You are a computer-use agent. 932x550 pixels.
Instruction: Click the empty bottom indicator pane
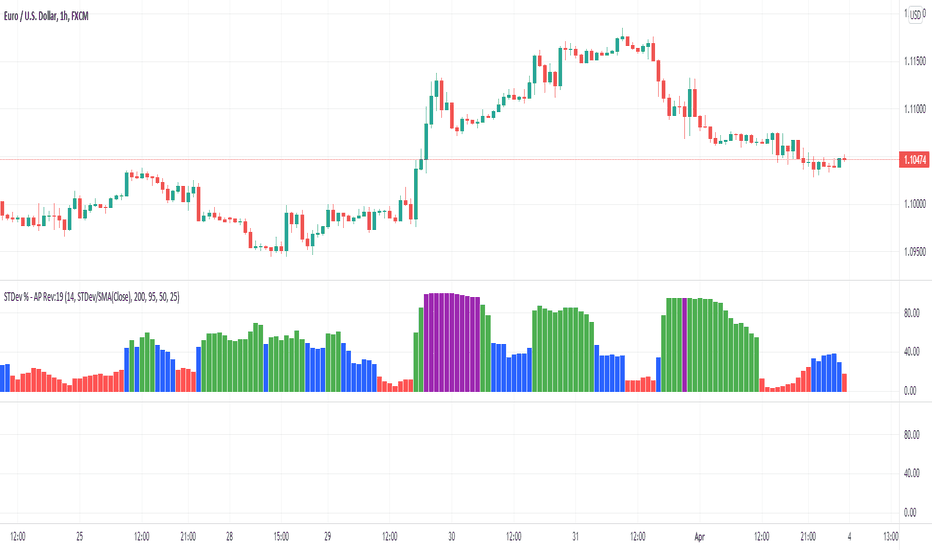pyautogui.click(x=449, y=463)
